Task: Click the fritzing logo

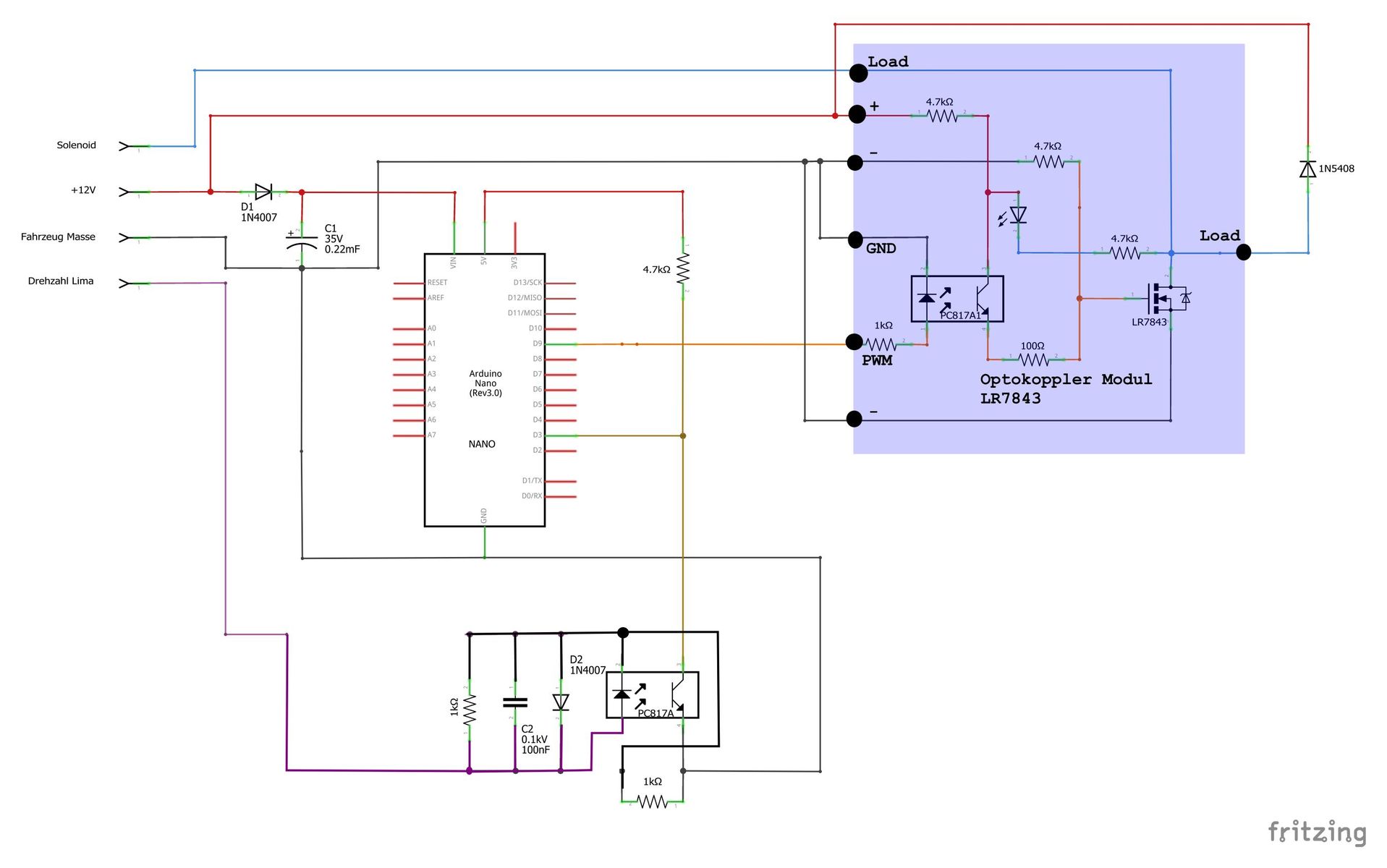Action: [1317, 832]
